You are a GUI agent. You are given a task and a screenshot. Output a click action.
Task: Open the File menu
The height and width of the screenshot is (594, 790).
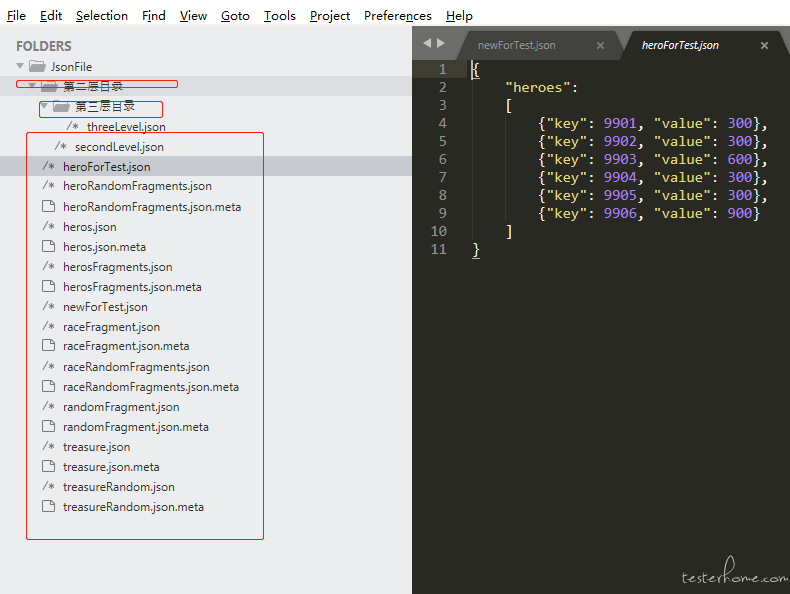(x=16, y=16)
